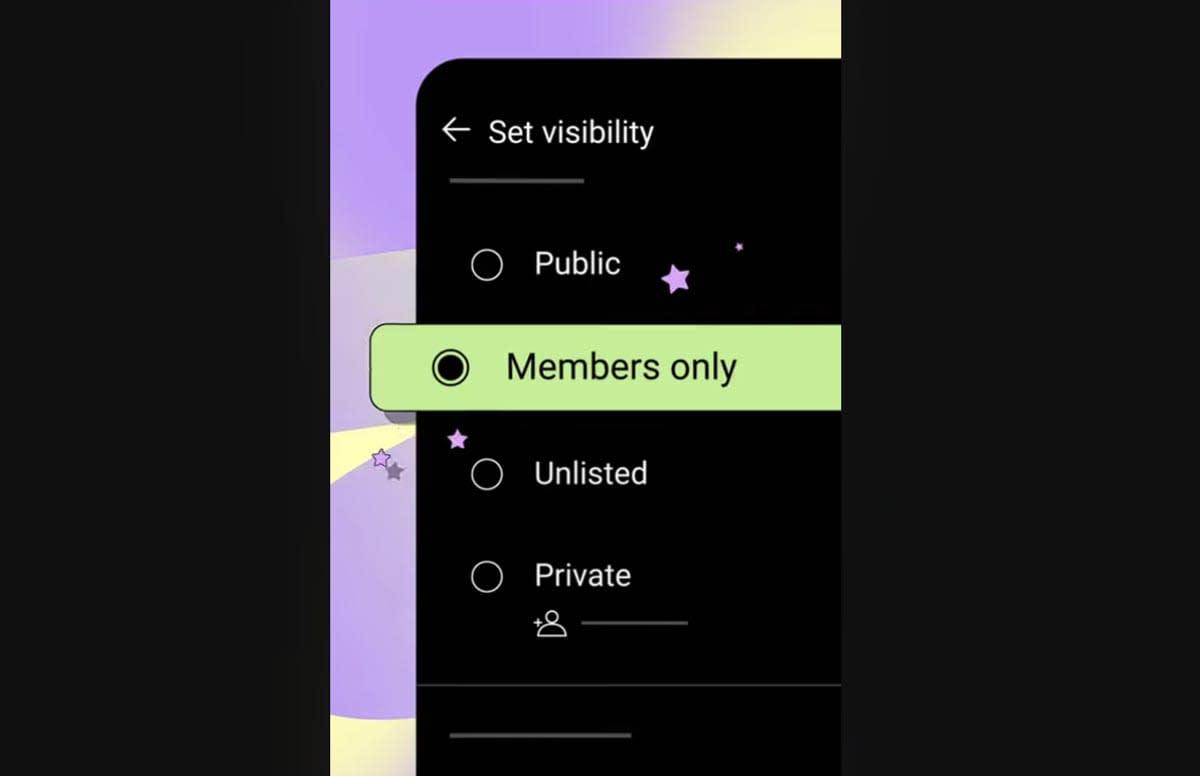
Task: Click the large purple star near Public
Action: tap(676, 279)
